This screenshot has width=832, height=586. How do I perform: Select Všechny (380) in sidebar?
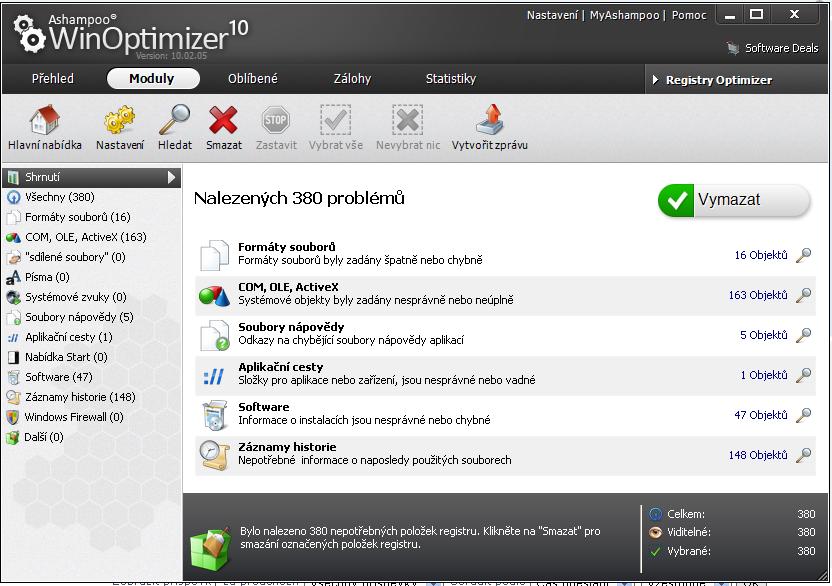[x=60, y=197]
